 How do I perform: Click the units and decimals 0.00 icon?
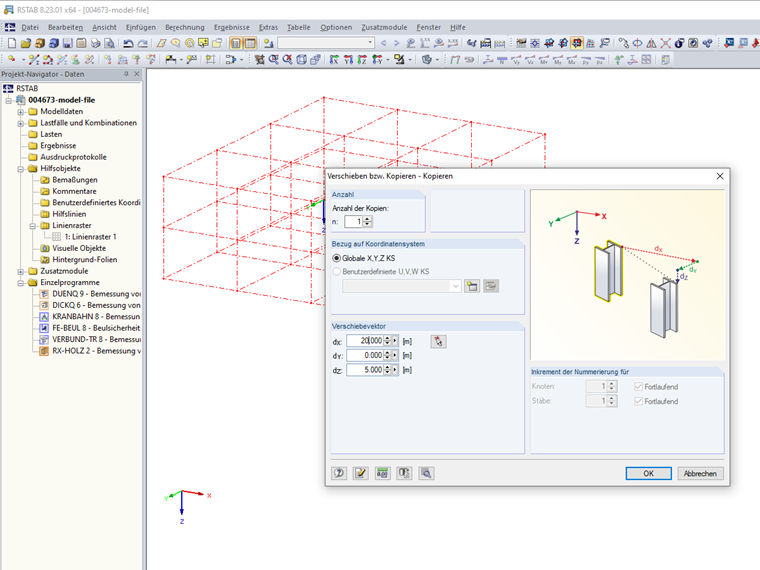382,473
